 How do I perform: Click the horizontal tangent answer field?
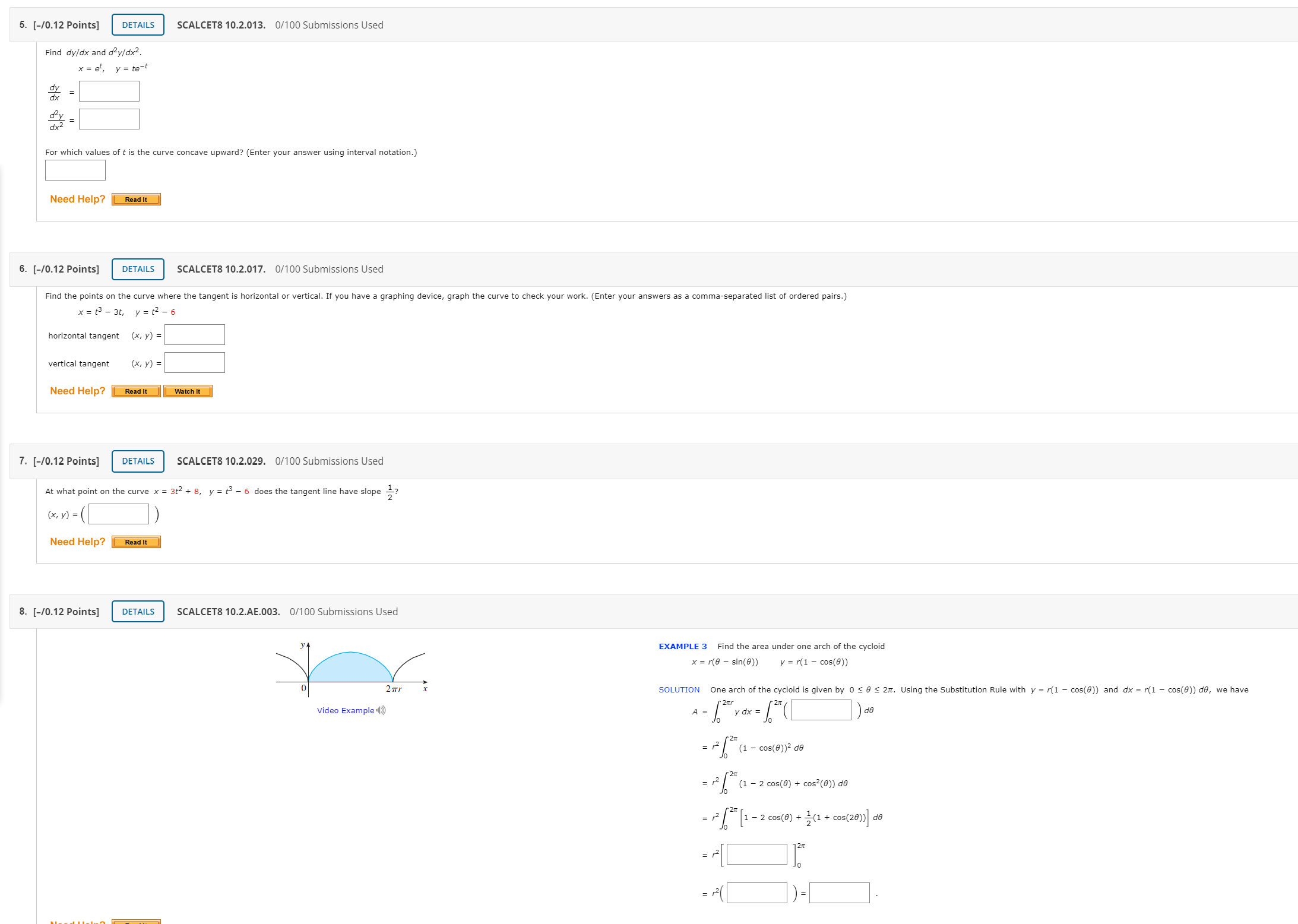point(195,335)
